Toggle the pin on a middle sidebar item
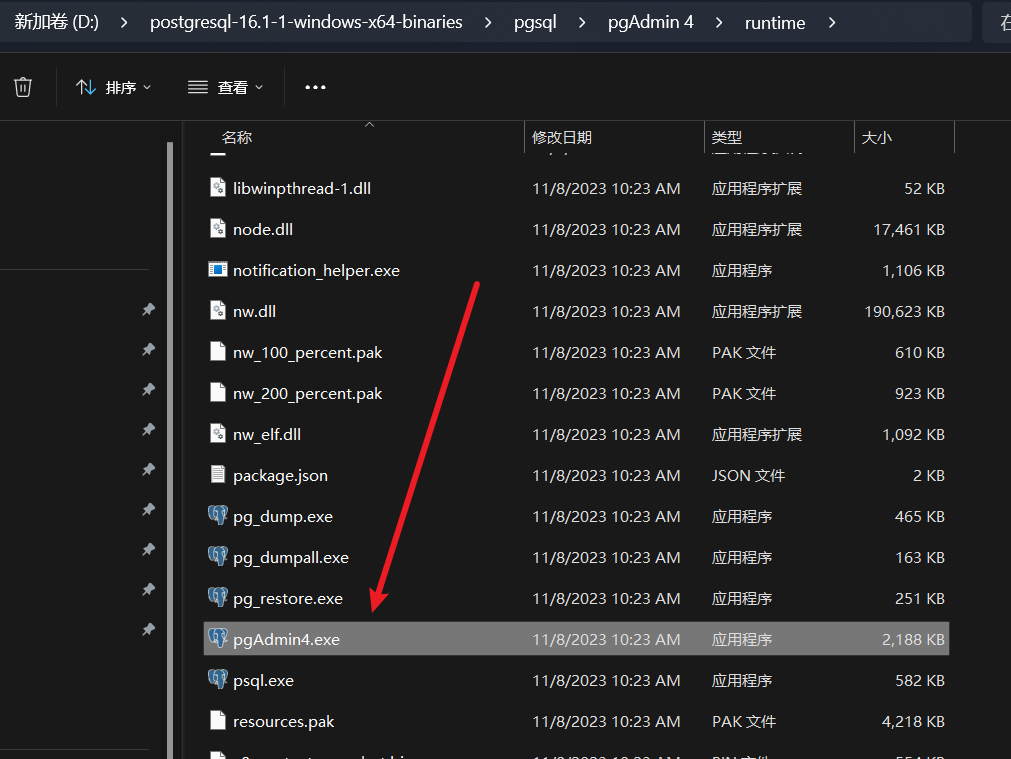This screenshot has height=759, width=1011. click(x=148, y=470)
